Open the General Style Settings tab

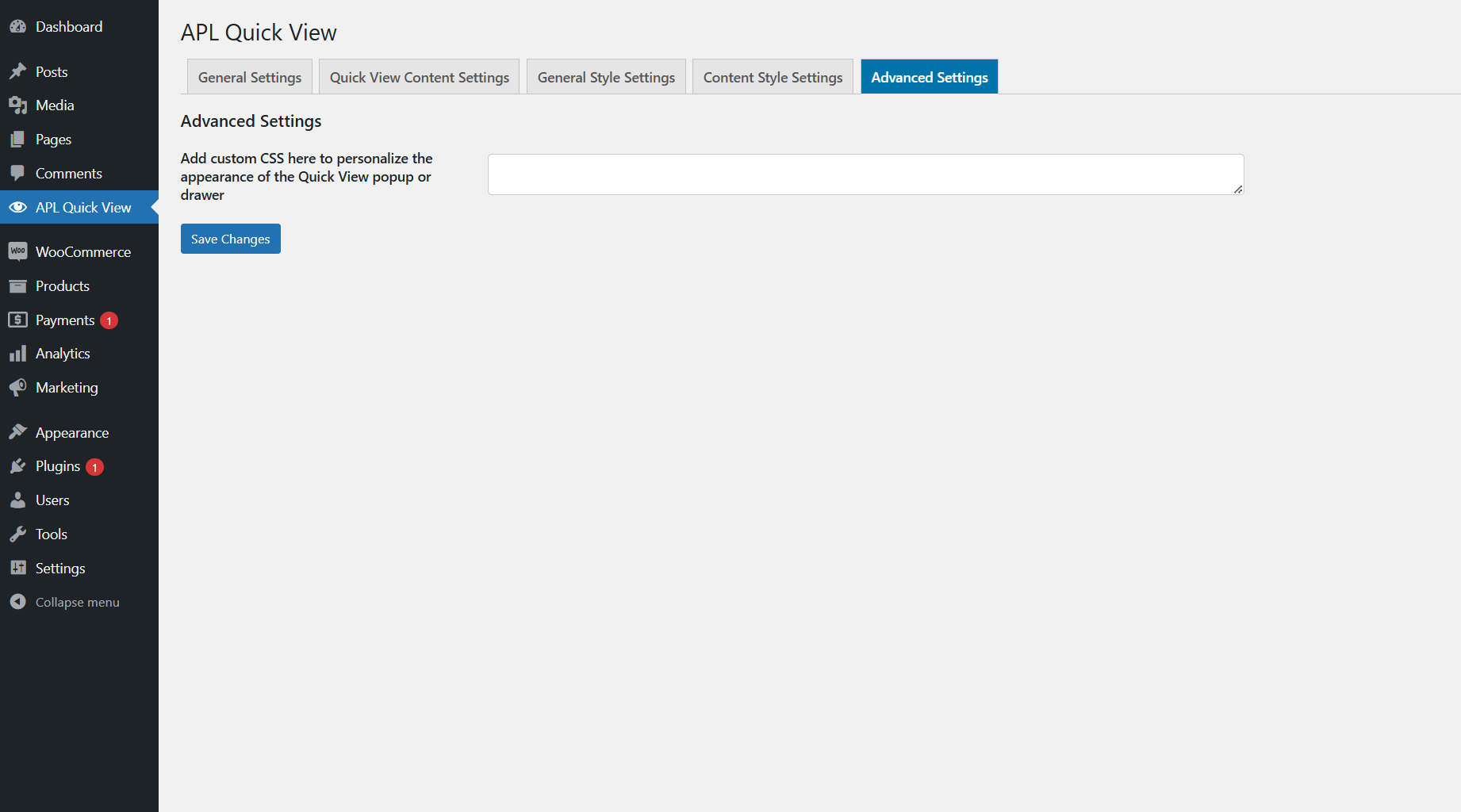coord(606,77)
